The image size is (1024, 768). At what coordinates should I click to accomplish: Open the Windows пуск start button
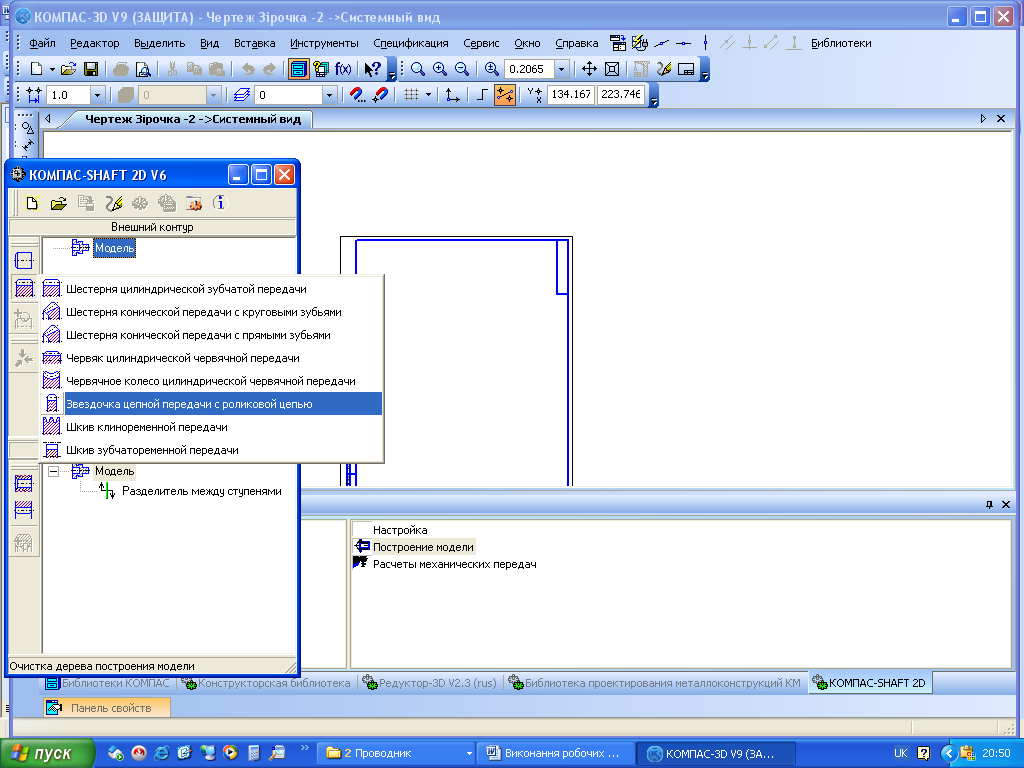47,753
